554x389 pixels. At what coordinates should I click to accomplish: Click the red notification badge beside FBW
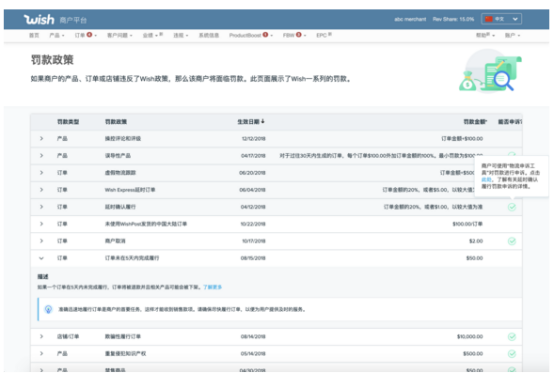tap(299, 35)
